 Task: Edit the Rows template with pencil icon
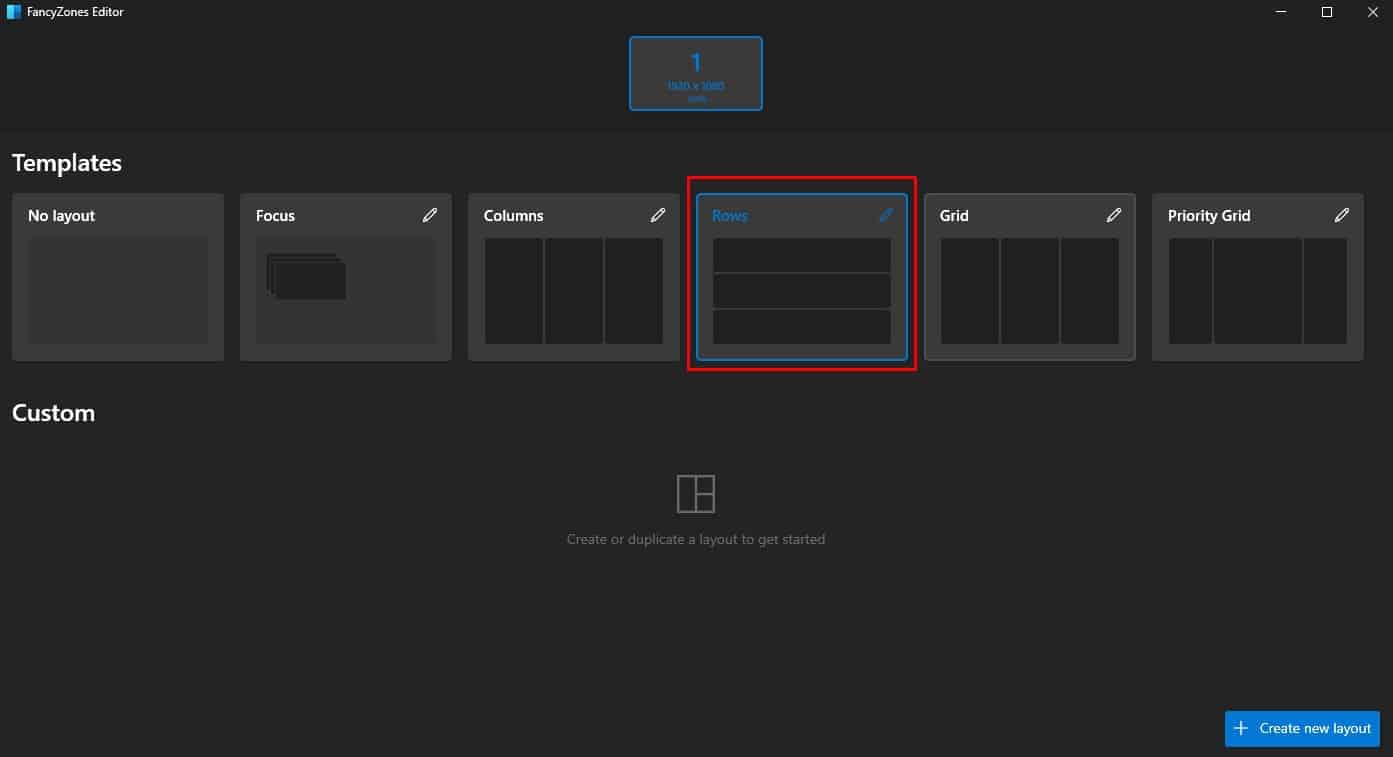click(886, 215)
